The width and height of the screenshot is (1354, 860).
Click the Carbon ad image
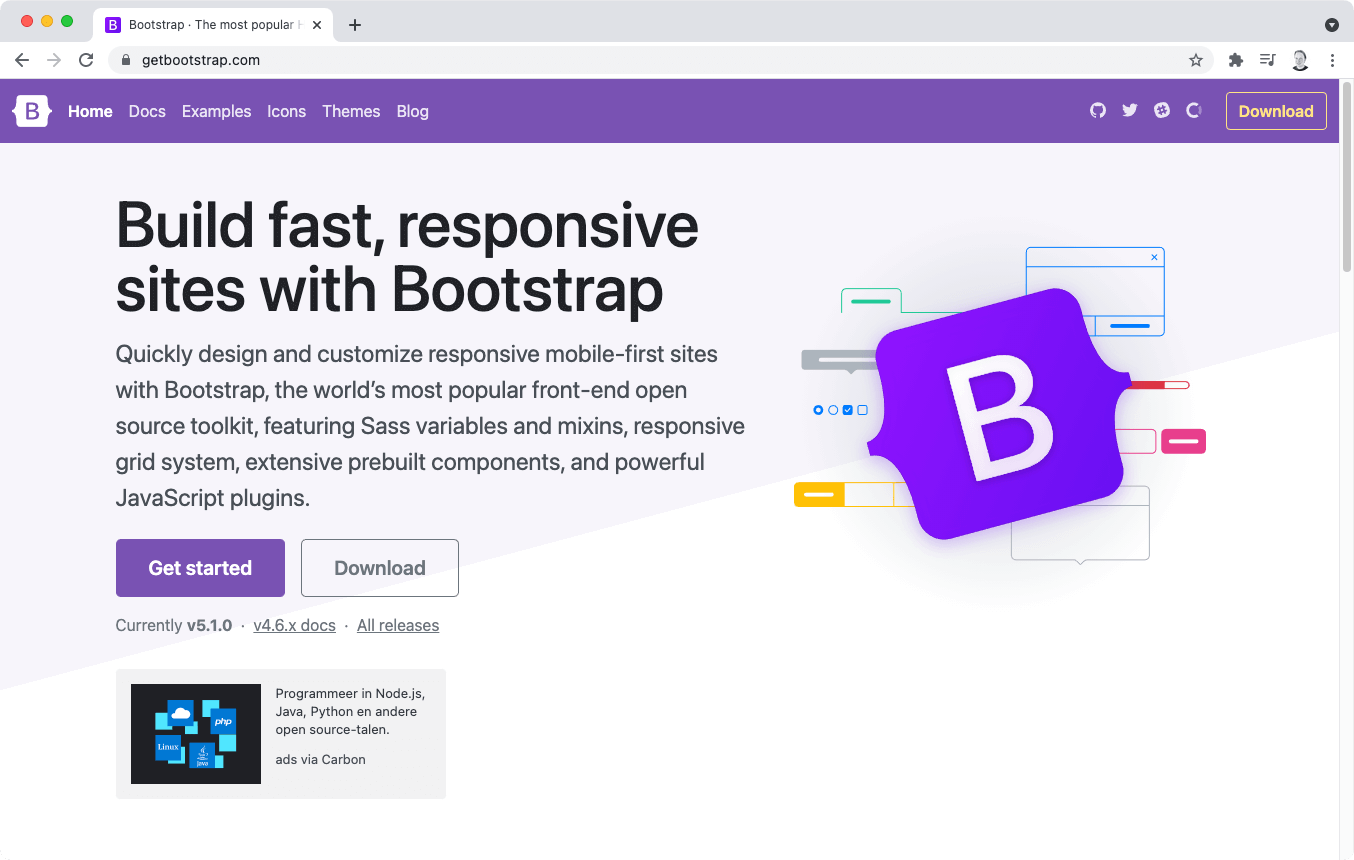pos(196,734)
